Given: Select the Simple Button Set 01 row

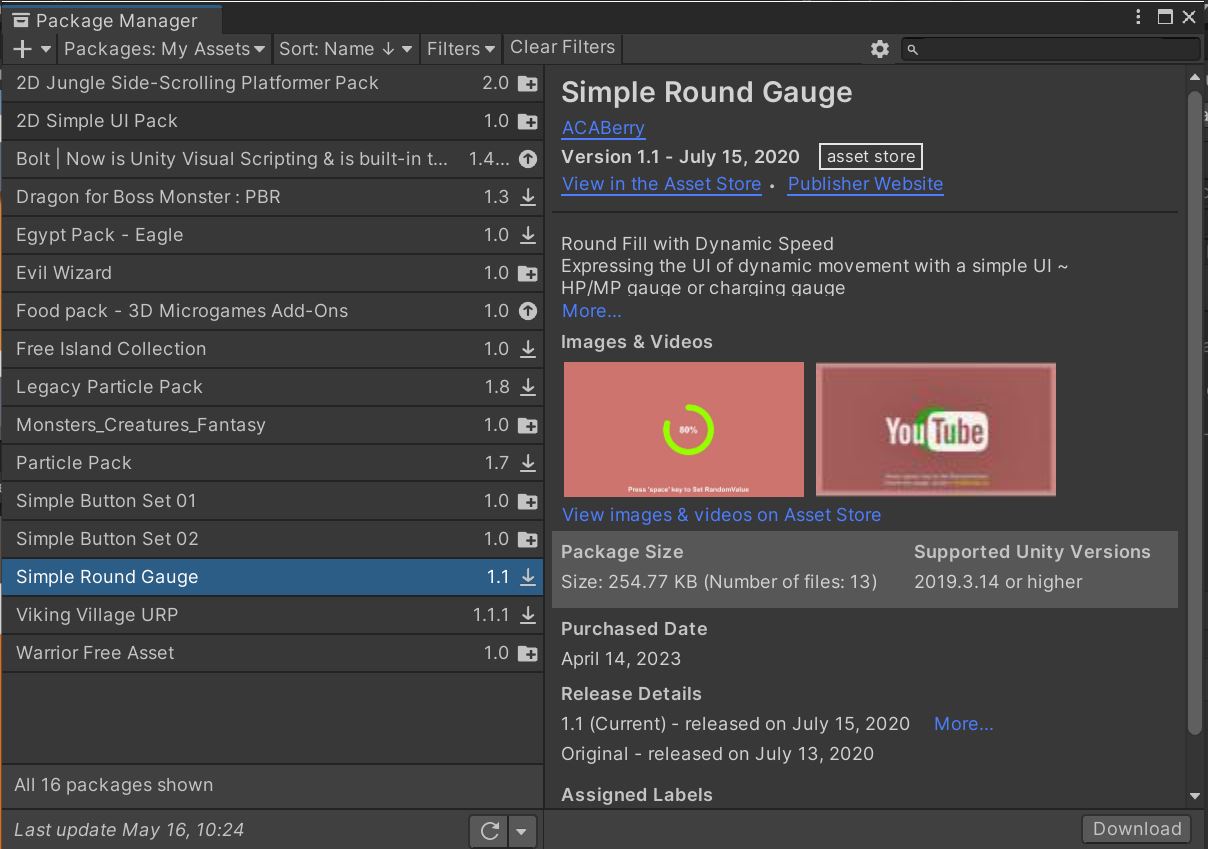Looking at the screenshot, I should 272,502.
